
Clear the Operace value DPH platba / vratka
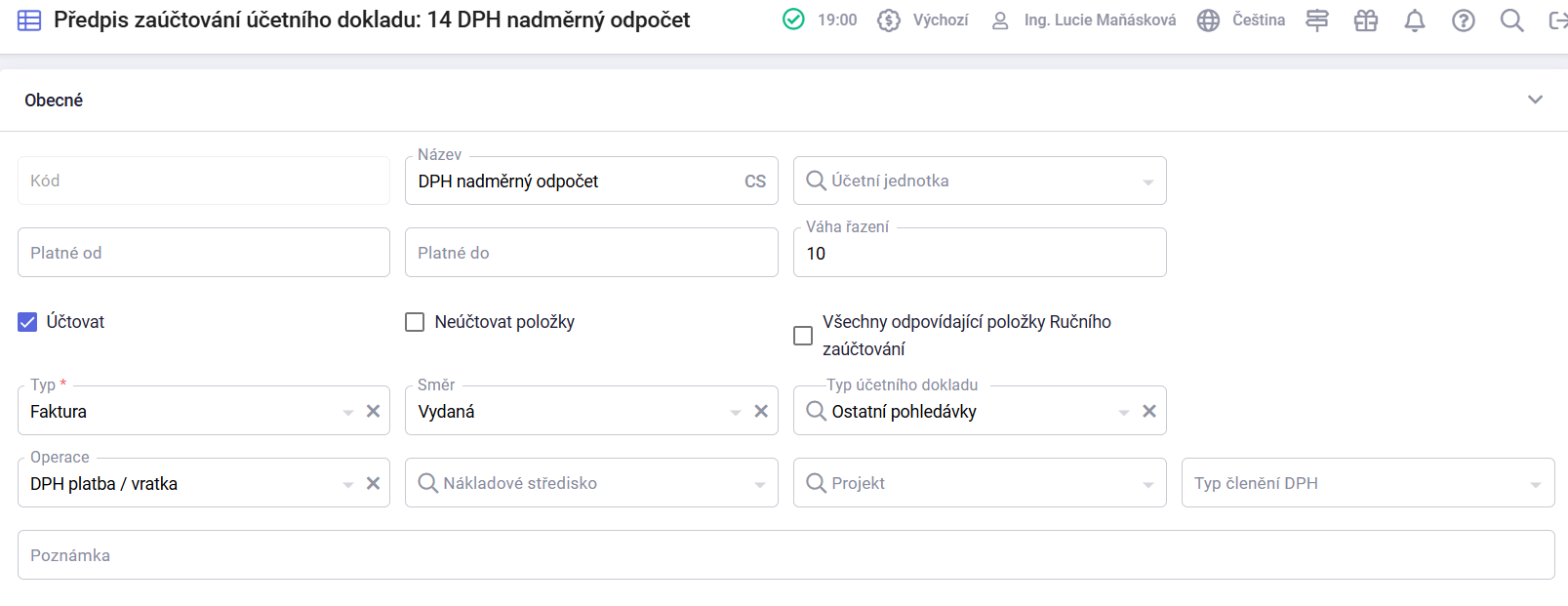click(373, 483)
